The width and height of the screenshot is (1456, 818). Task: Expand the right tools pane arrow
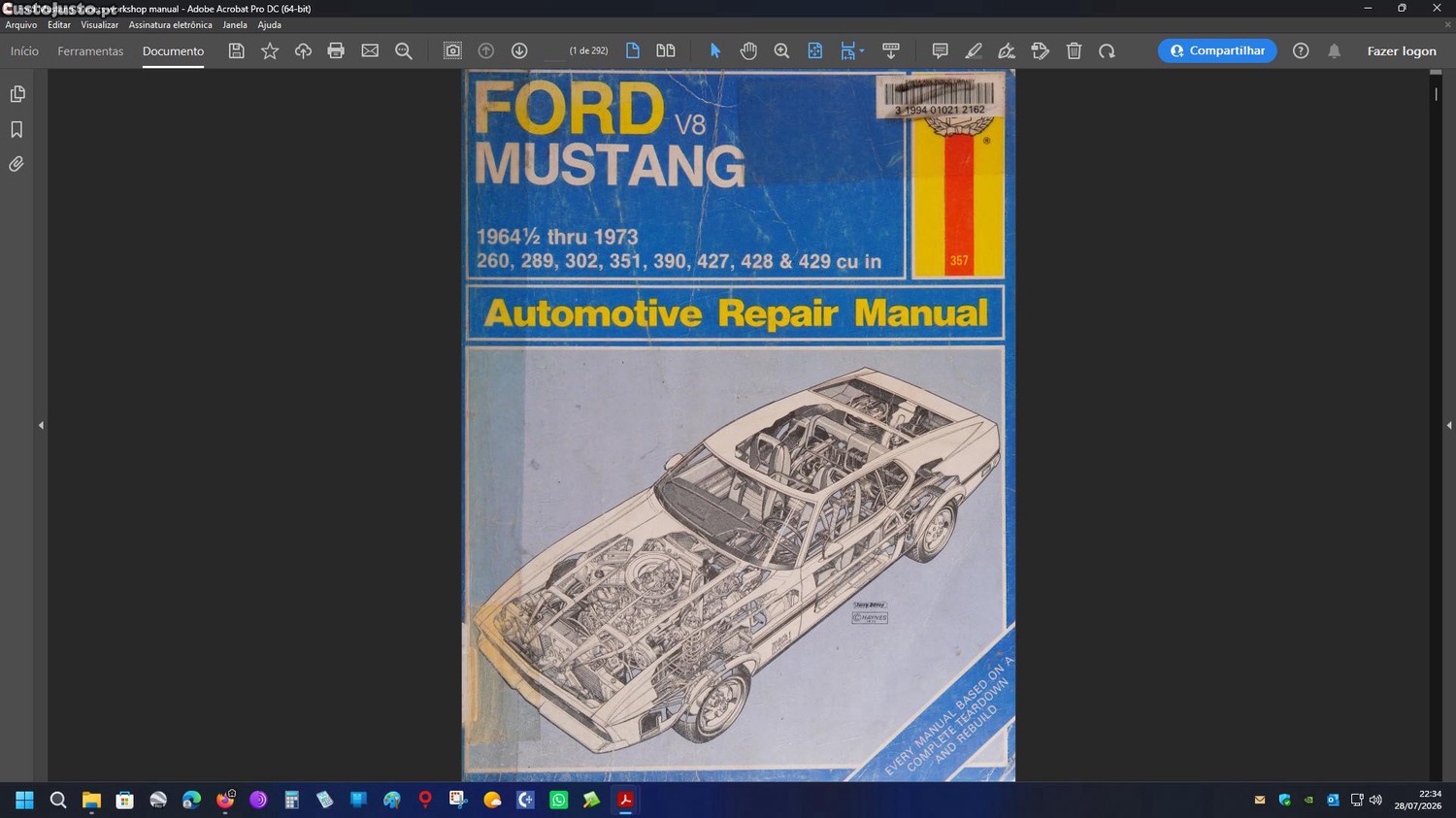coord(1449,425)
